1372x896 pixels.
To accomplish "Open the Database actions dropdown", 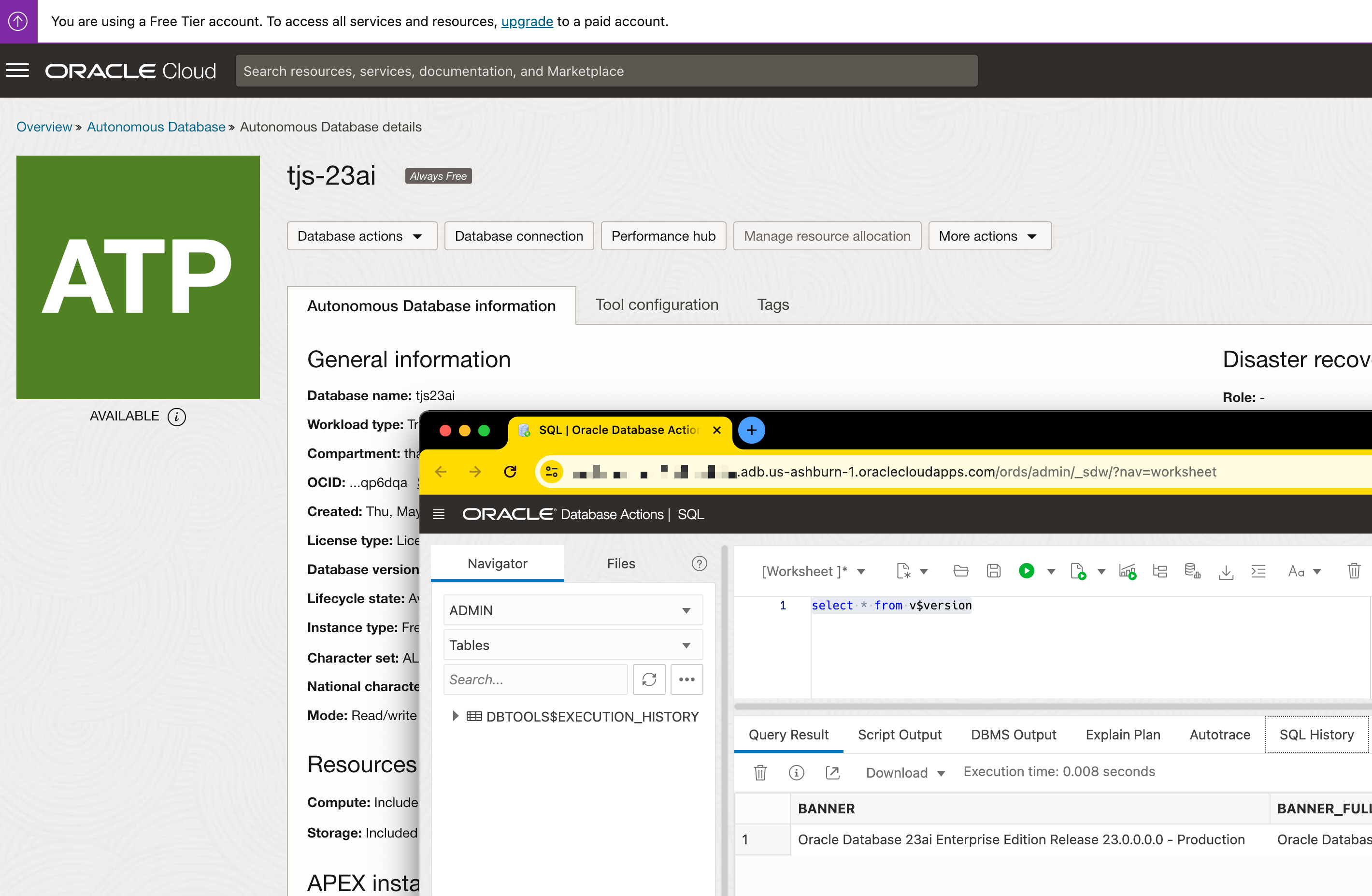I will (x=361, y=236).
